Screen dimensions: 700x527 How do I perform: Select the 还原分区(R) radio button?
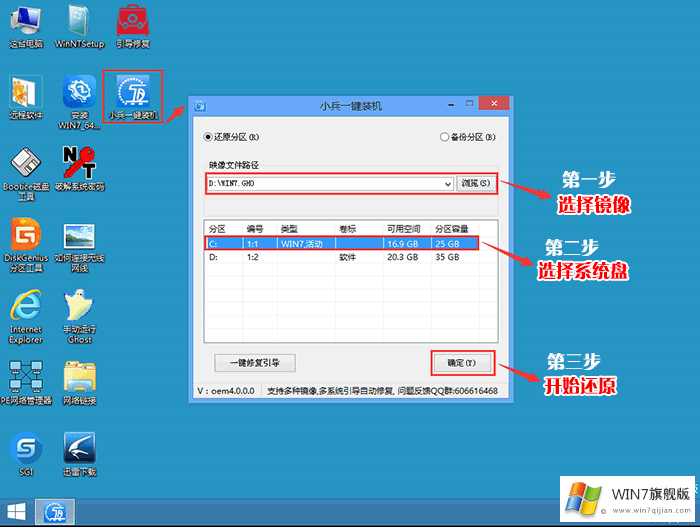coord(208,137)
